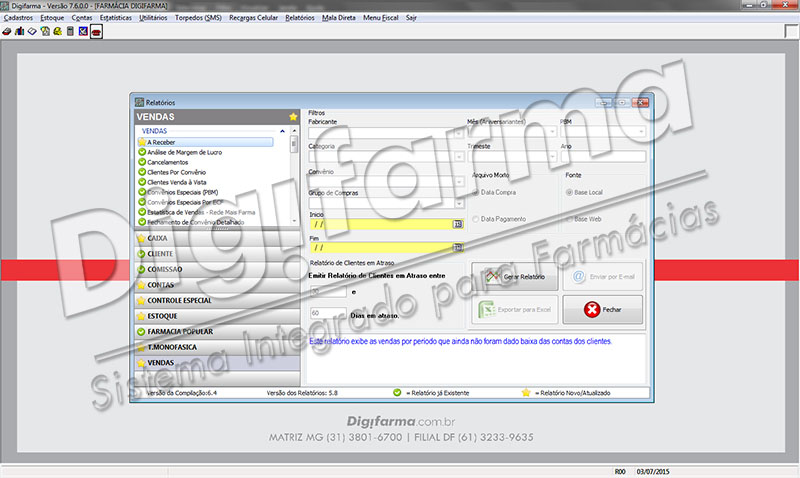Select the Data Pagamento radio button
Image resolution: width=800 pixels, height=478 pixels.
(x=476, y=219)
